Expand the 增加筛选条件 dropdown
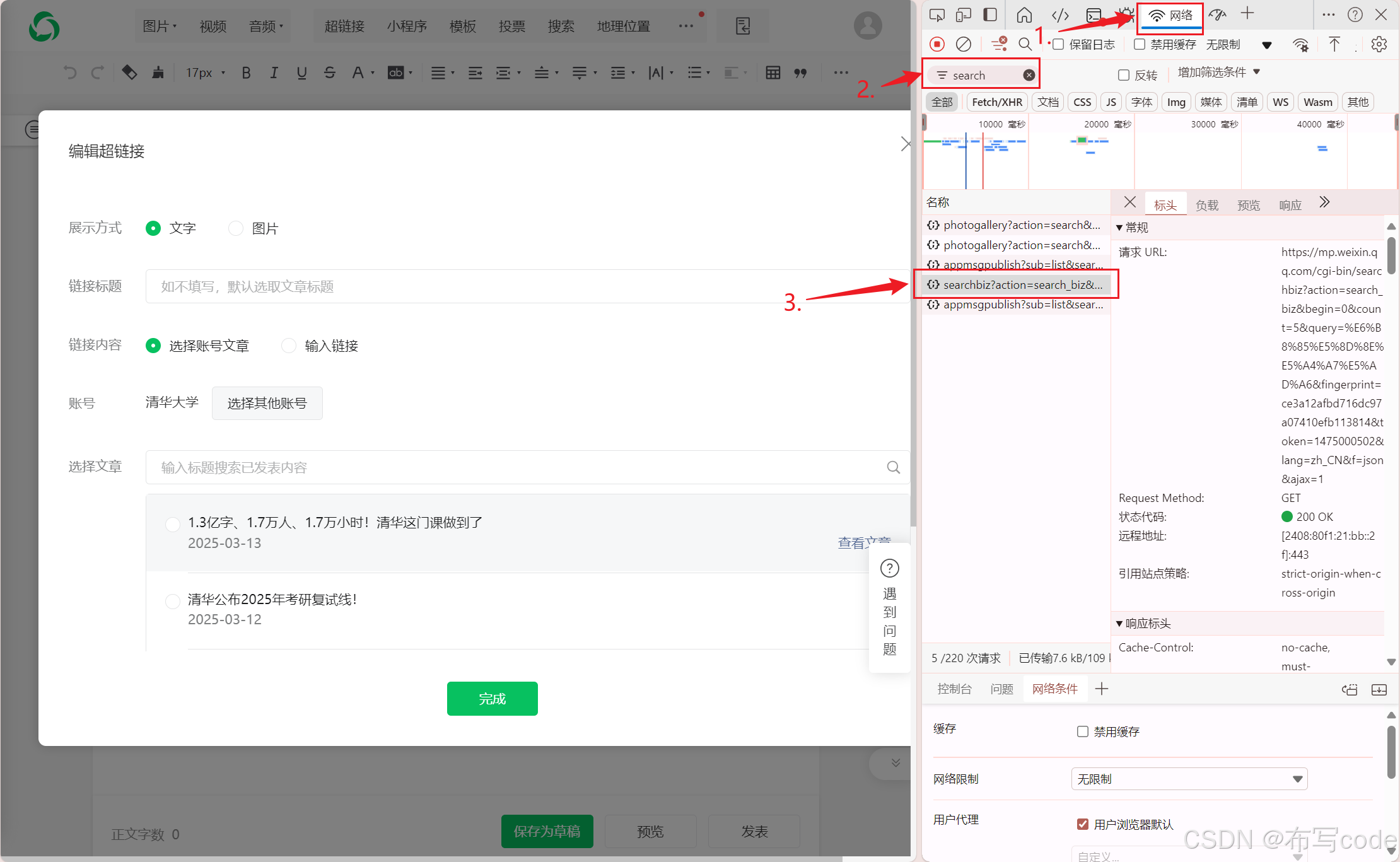Image resolution: width=1400 pixels, height=862 pixels. tap(1218, 73)
